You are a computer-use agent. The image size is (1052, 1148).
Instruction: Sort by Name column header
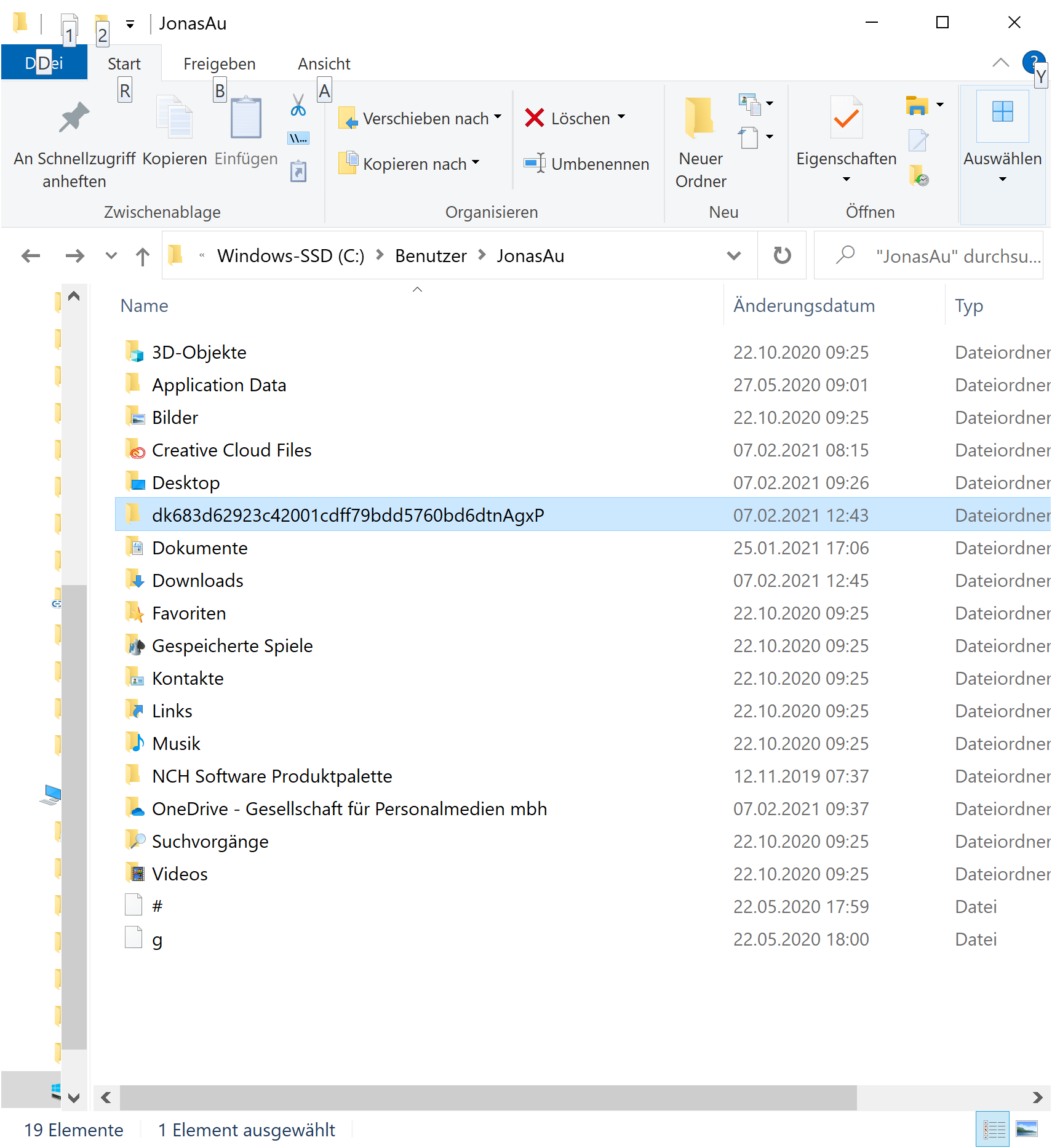click(144, 306)
